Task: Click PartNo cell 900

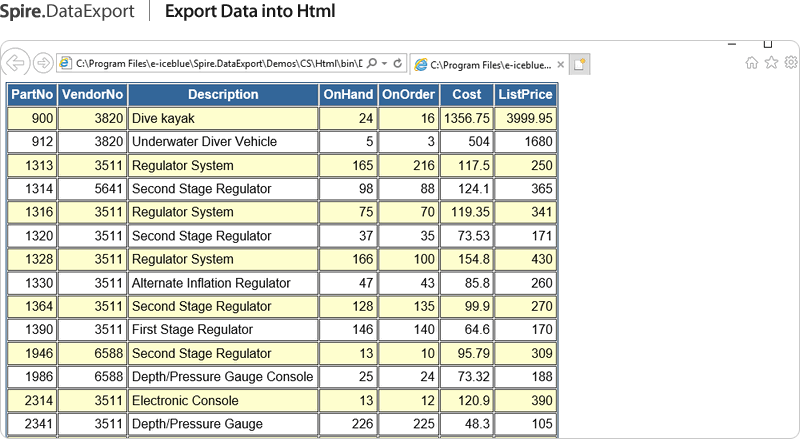Action: point(32,118)
